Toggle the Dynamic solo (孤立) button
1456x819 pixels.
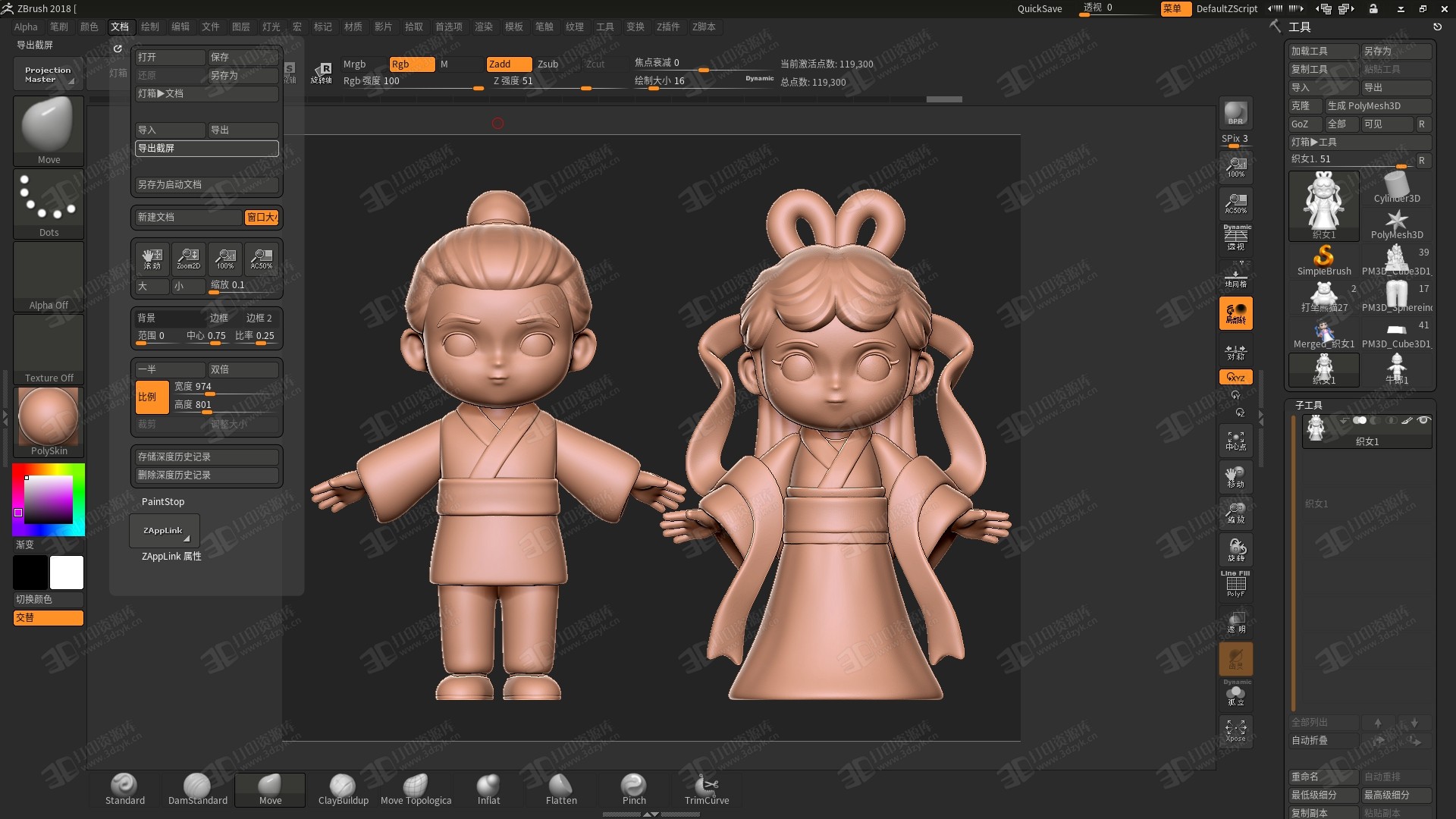[x=1235, y=694]
